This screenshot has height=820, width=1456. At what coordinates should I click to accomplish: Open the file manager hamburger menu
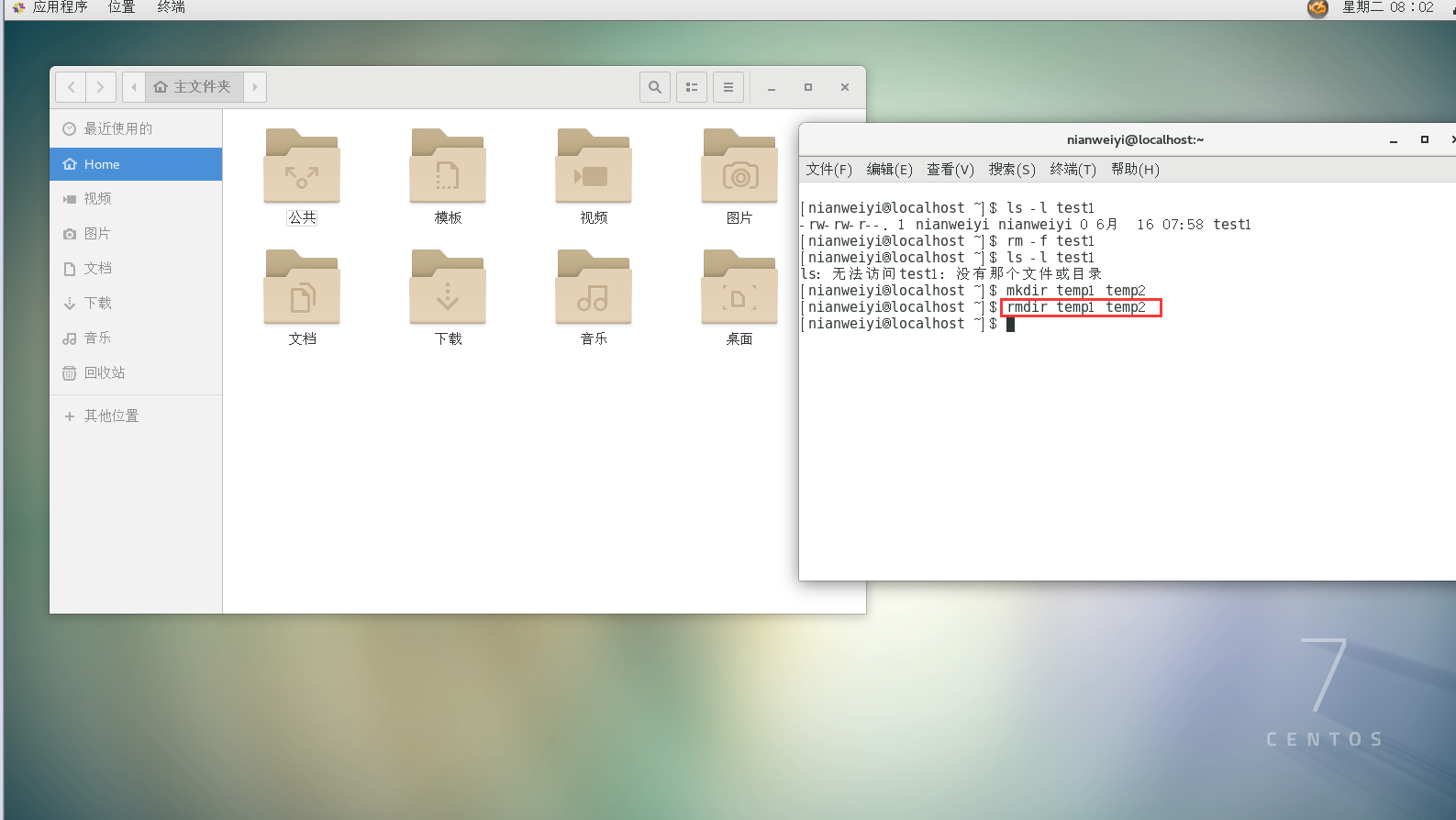pyautogui.click(x=728, y=87)
